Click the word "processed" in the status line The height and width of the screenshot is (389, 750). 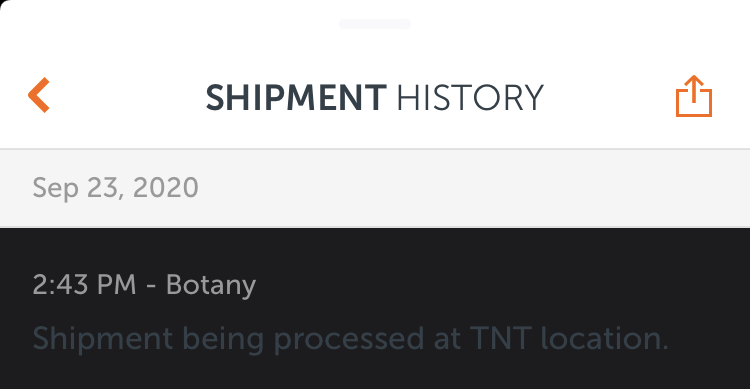(x=349, y=340)
